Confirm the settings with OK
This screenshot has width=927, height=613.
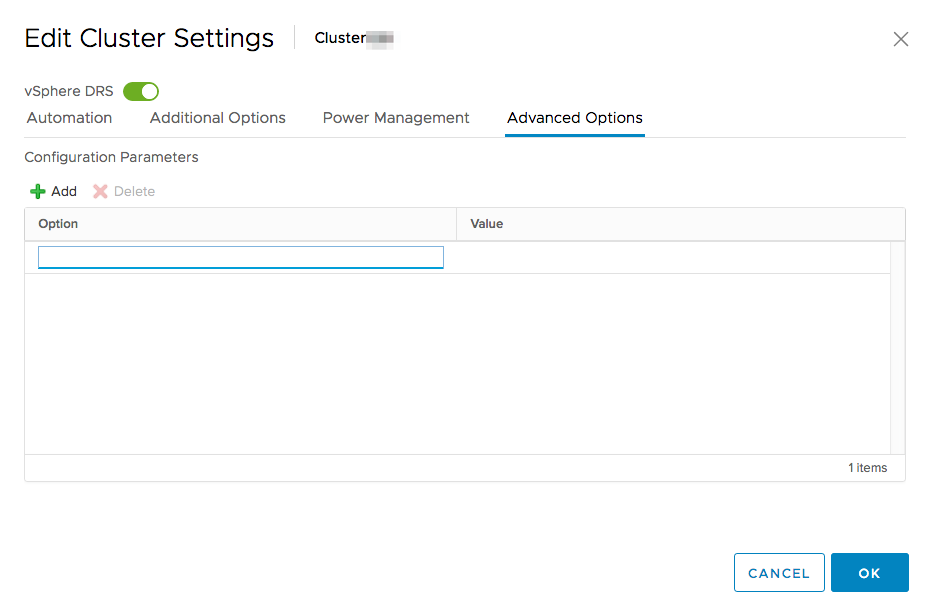pos(869,573)
